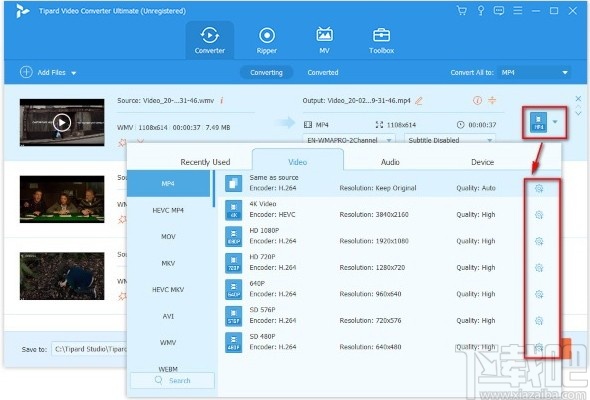Switch to the Device tab
The width and height of the screenshot is (590, 400).
click(482, 162)
